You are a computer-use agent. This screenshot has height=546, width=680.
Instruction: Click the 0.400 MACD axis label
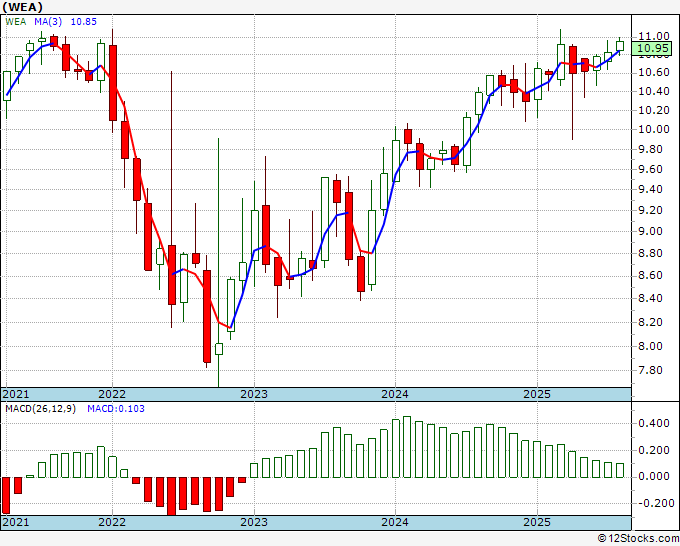654,424
